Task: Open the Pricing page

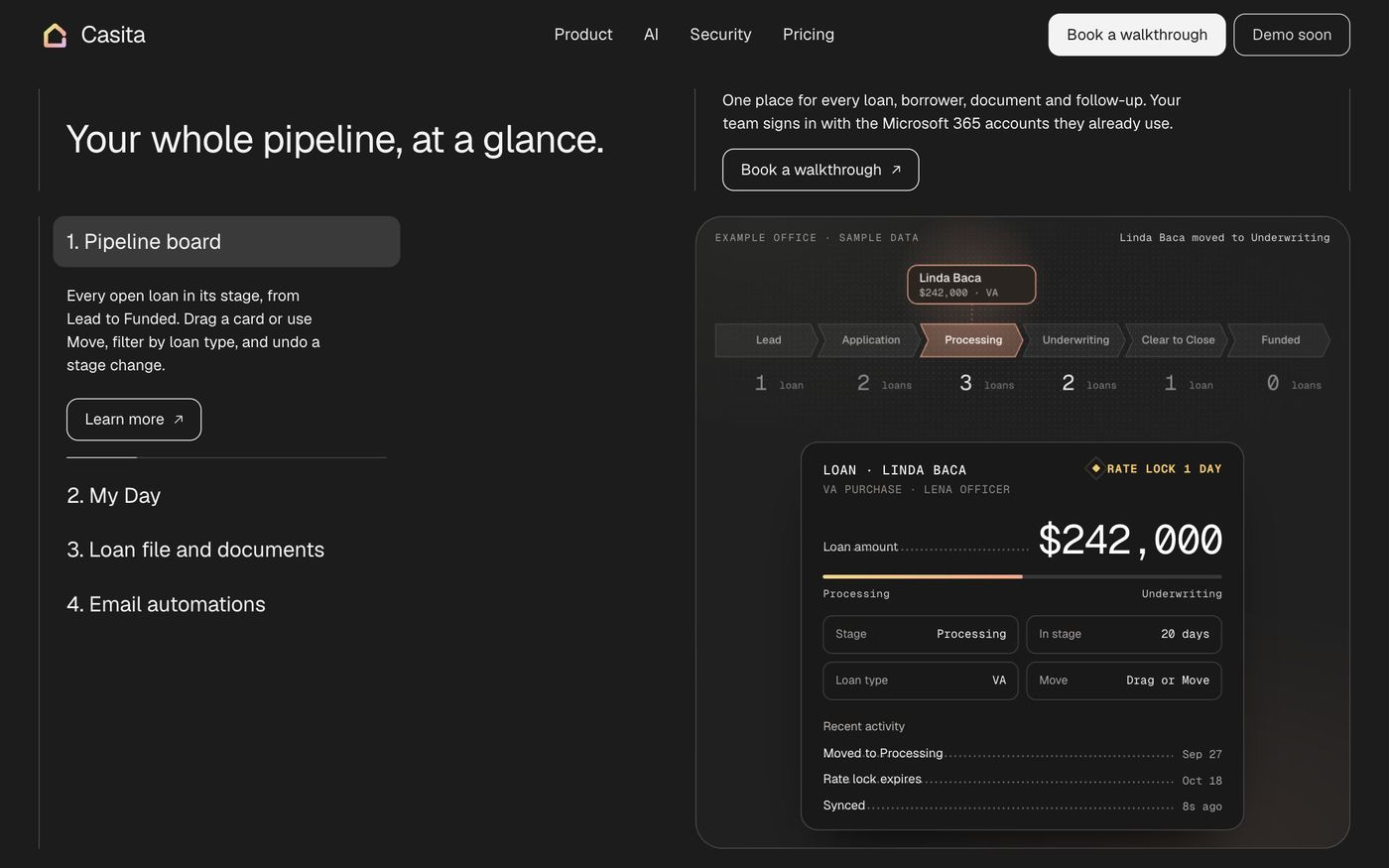Action: pos(809,35)
